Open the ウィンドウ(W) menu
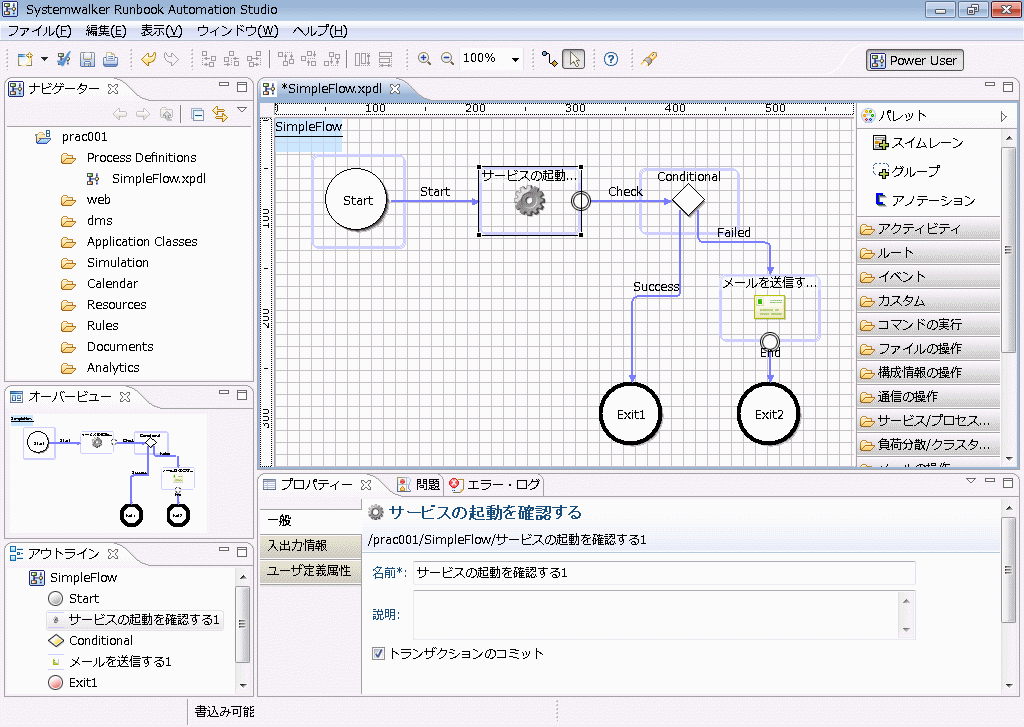Image resolution: width=1024 pixels, height=727 pixels. point(238,31)
